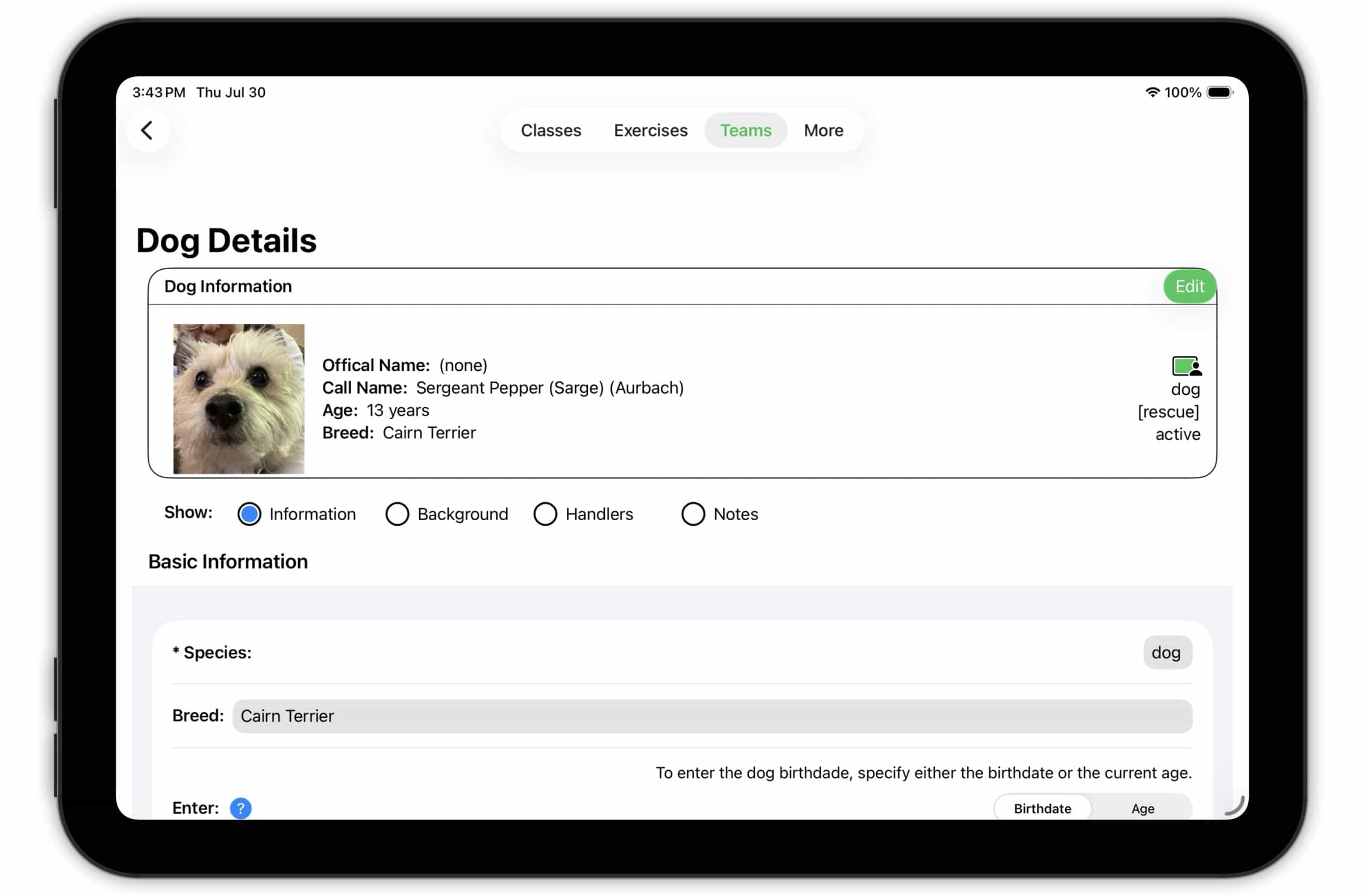Click the 'Dog Details' page title
Viewport: 1365px width, 896px height.
[x=226, y=240]
